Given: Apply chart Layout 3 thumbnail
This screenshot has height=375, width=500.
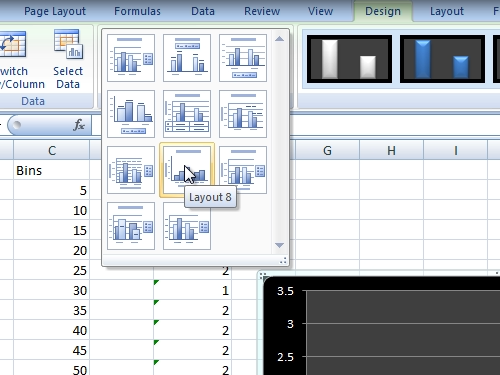Looking at the screenshot, I should tap(243, 58).
